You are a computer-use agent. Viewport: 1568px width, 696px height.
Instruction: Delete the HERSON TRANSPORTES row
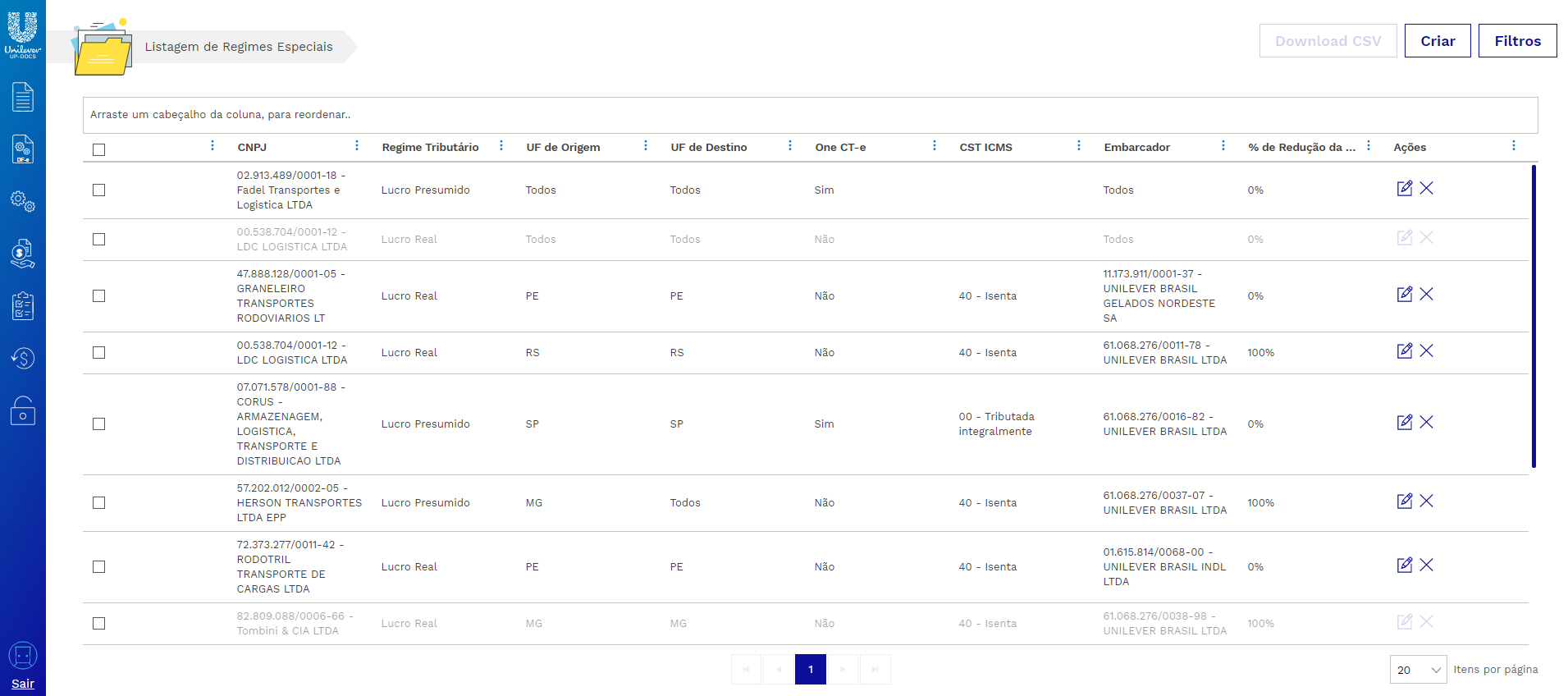[x=1427, y=501]
